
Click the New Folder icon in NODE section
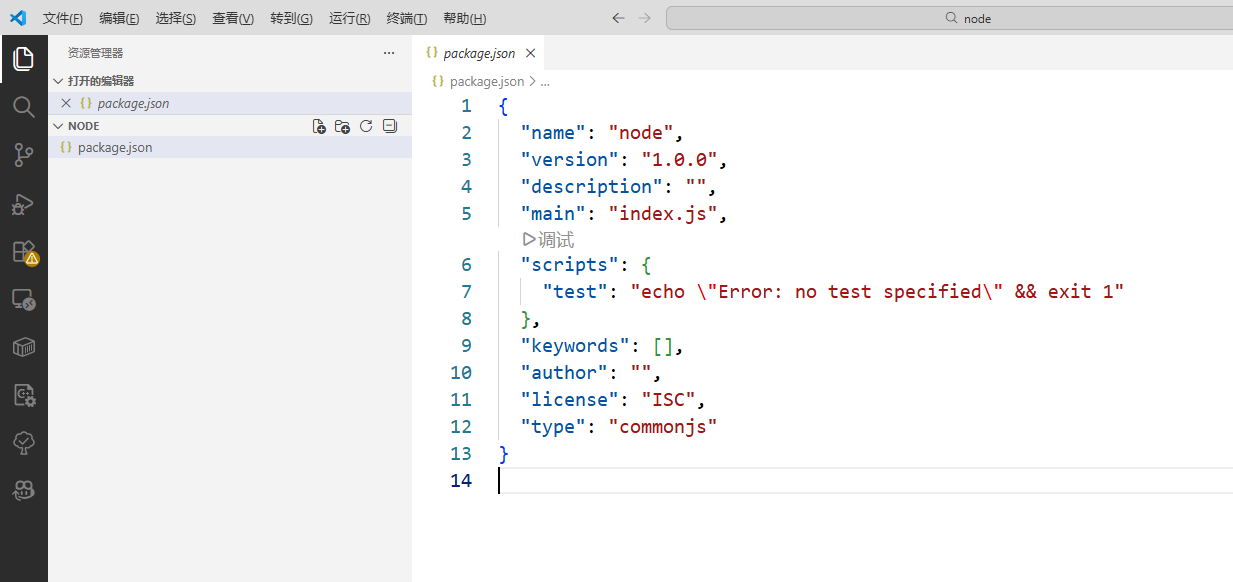click(x=342, y=126)
